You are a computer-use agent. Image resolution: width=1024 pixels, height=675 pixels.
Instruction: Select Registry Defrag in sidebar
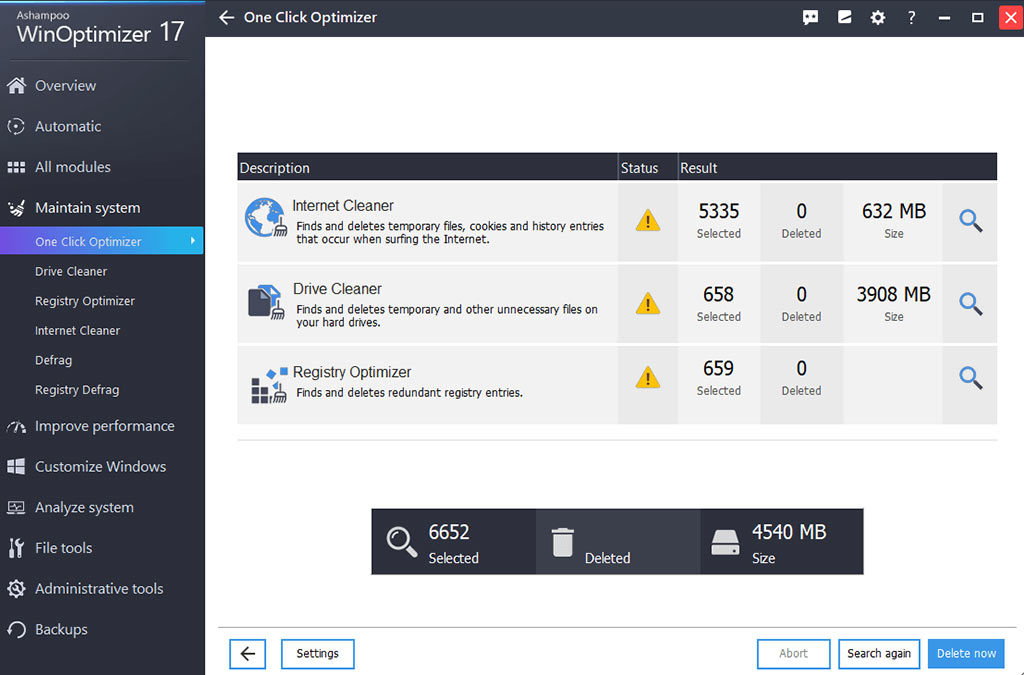pyautogui.click(x=77, y=390)
